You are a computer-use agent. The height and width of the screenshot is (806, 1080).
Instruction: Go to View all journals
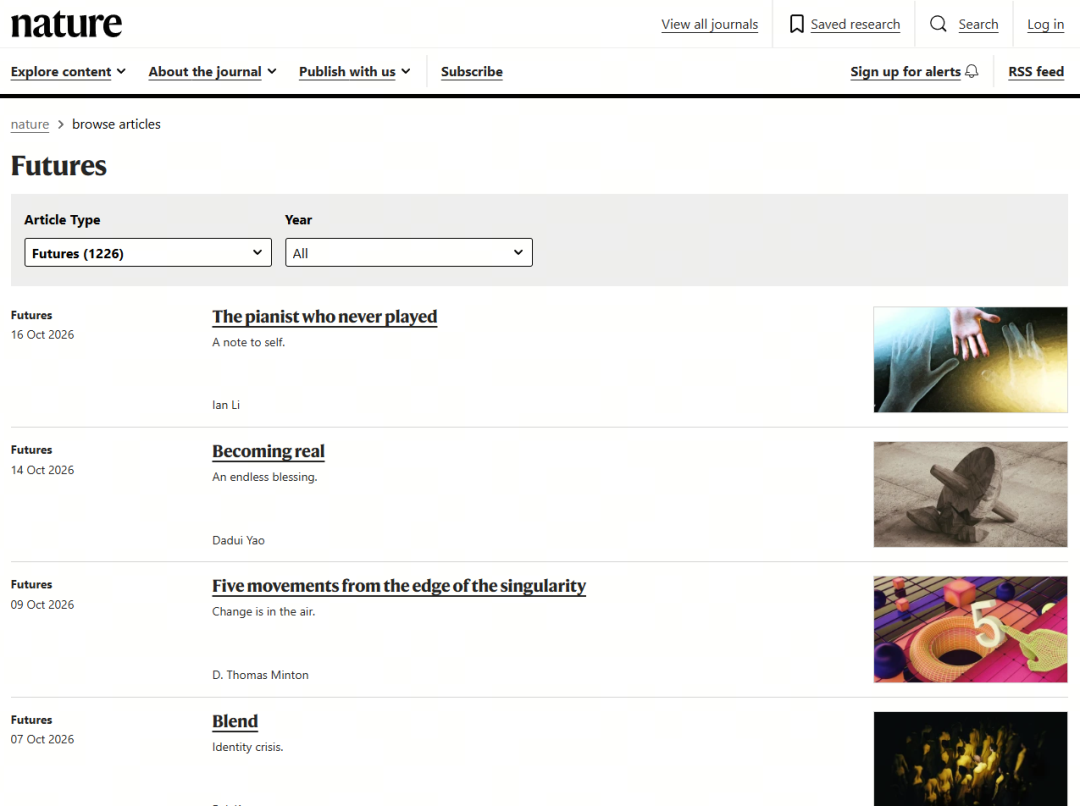[x=709, y=24]
